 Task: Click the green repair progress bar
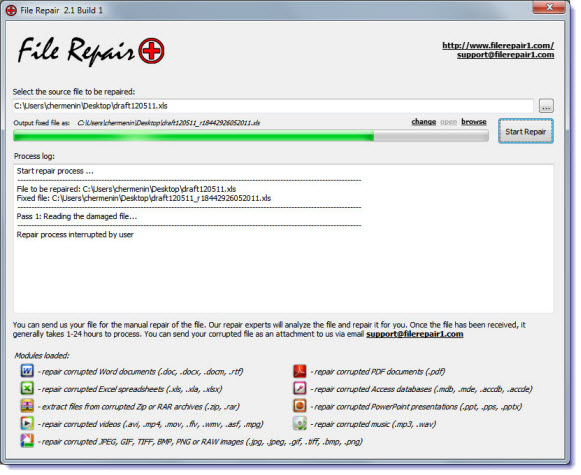251,136
